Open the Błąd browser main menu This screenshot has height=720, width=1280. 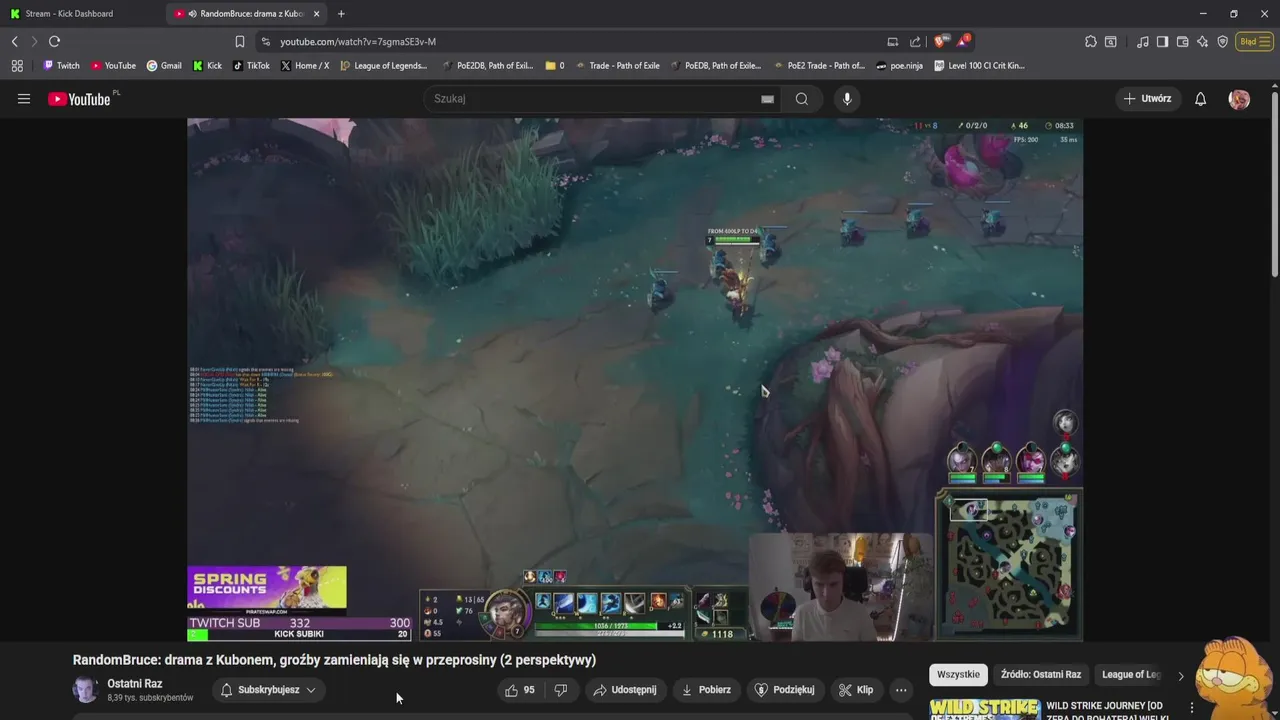1252,41
